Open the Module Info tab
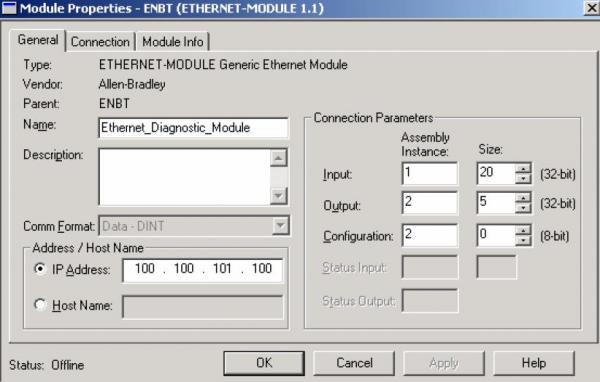This screenshot has height=382, width=600. pyautogui.click(x=173, y=41)
